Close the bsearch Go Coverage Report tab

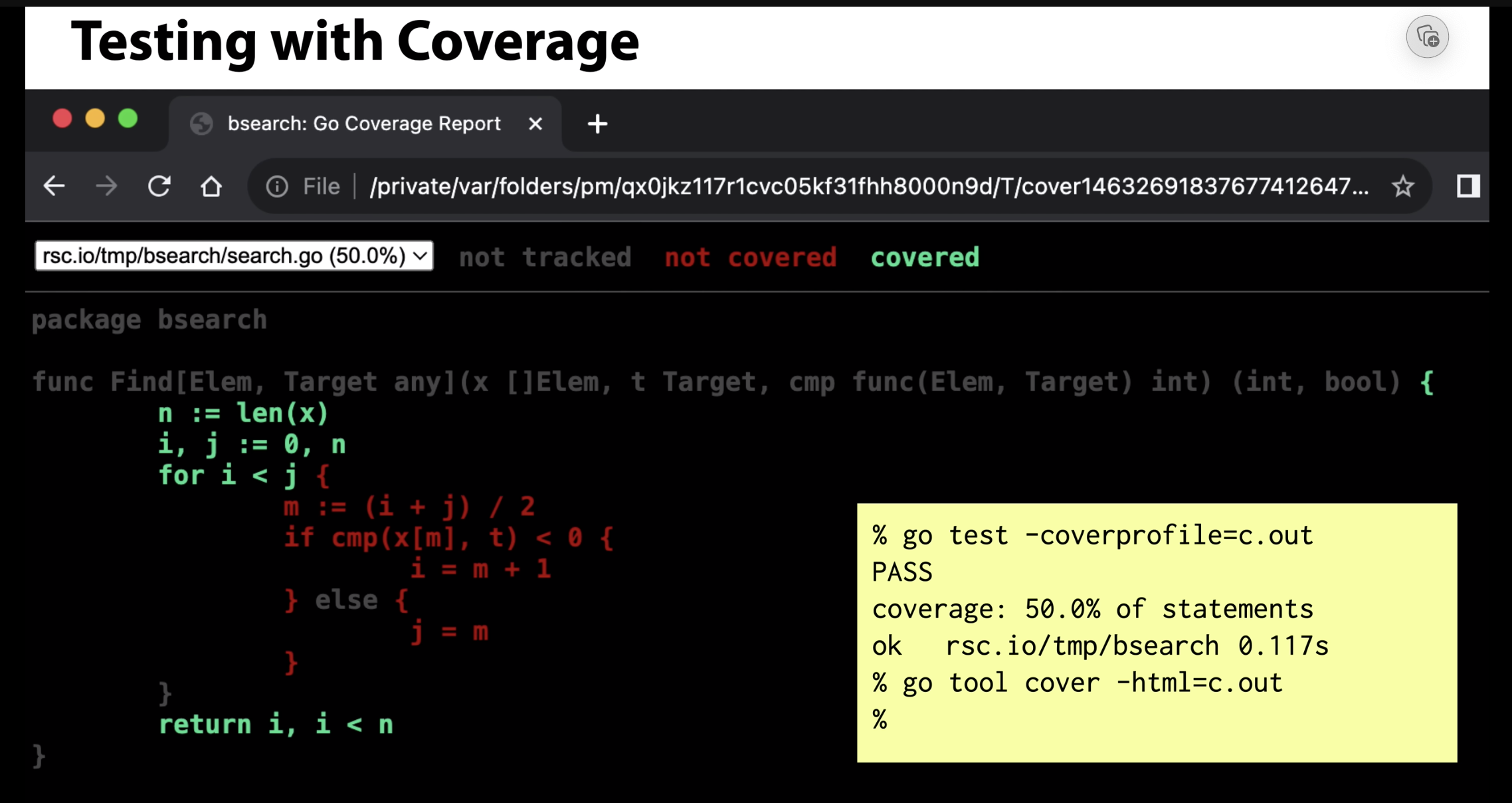[x=535, y=124]
